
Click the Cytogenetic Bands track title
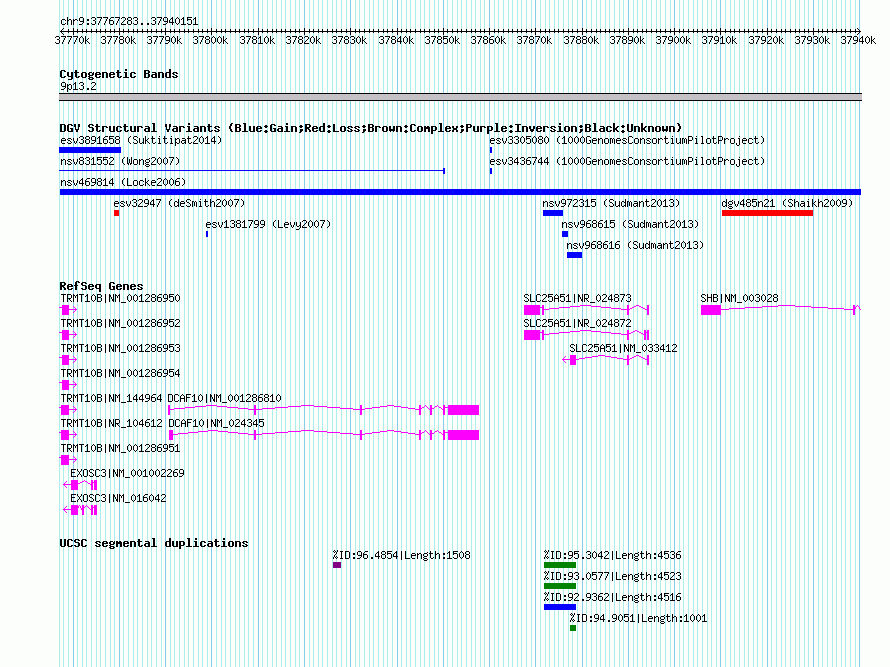(x=119, y=74)
